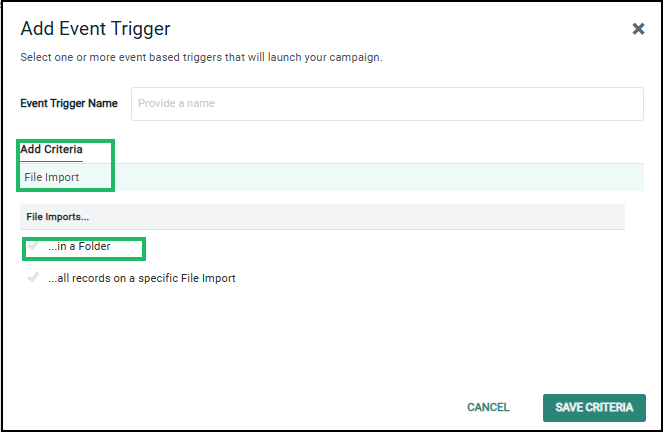This screenshot has height=432, width=663.
Task: Click the 'Add Event Trigger' dialog title
Action: coord(96,29)
